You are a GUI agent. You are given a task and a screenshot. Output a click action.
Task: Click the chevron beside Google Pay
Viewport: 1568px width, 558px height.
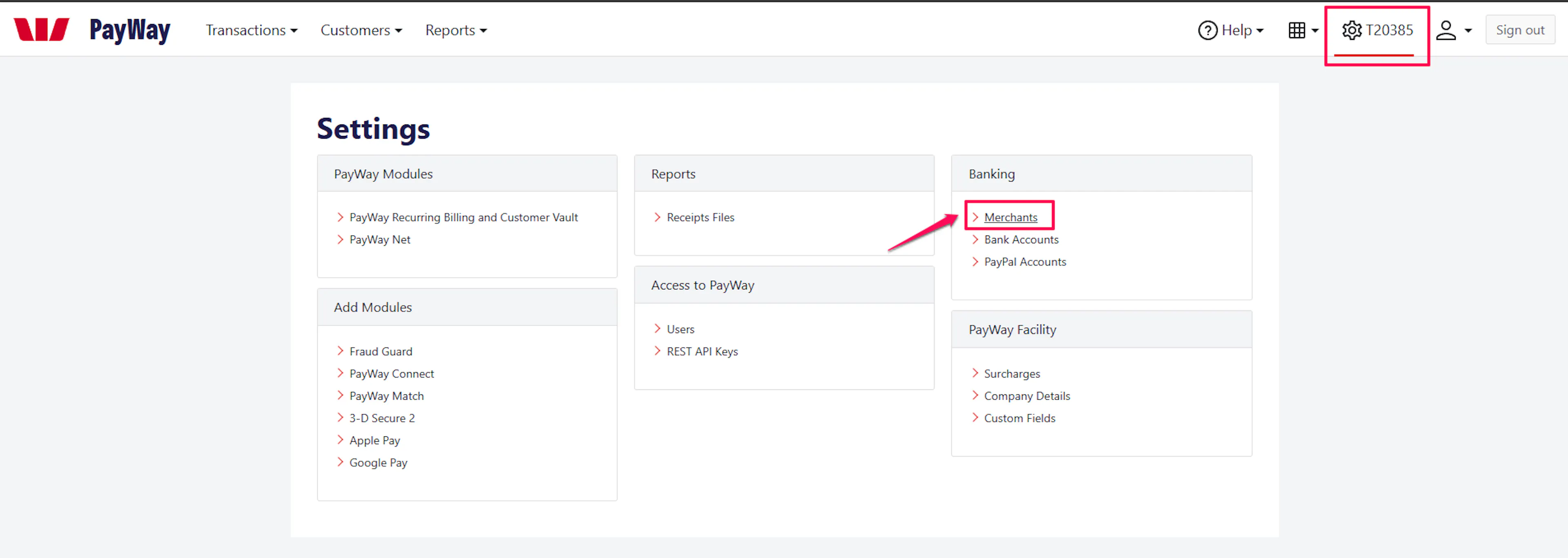point(340,462)
